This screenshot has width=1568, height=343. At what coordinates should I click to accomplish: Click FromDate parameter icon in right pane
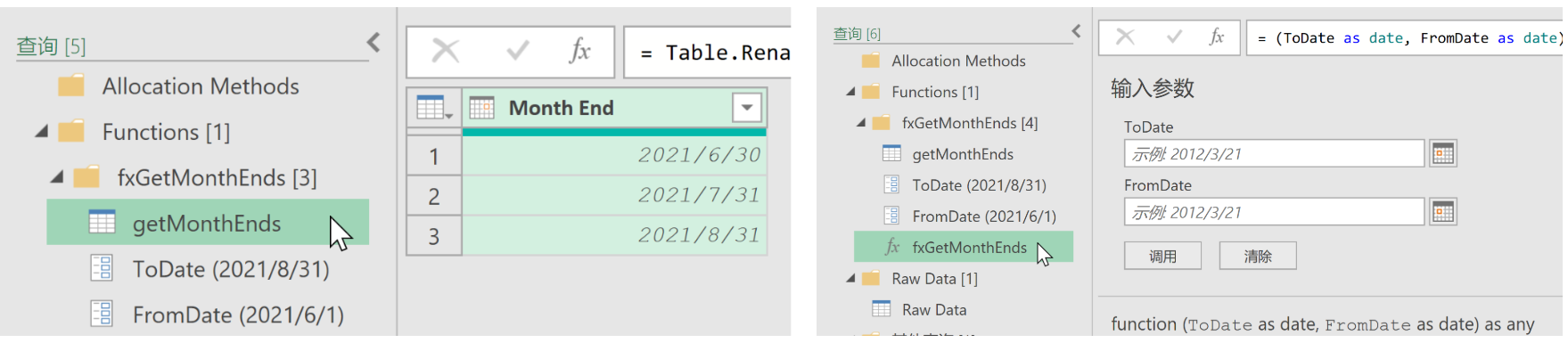tap(891, 216)
